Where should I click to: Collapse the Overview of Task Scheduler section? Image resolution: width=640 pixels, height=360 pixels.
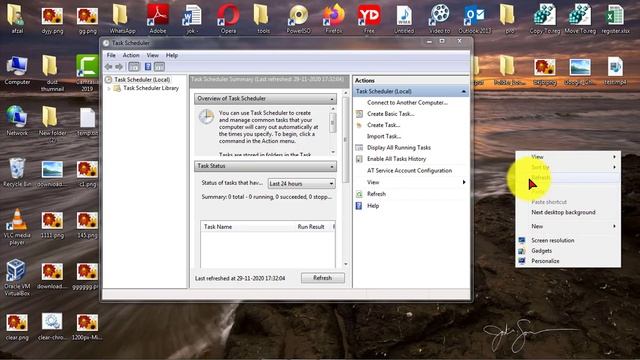coord(332,99)
